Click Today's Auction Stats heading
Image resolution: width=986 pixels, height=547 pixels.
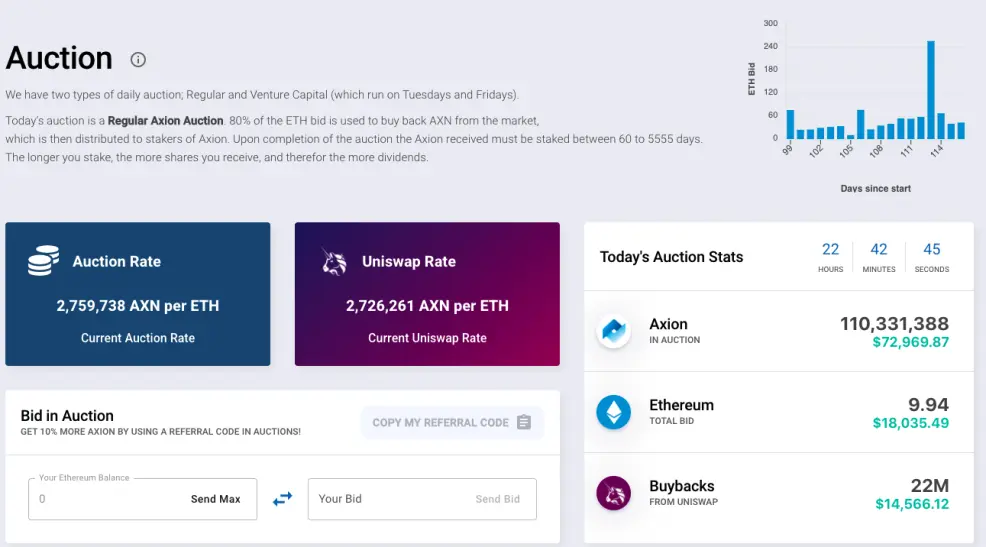click(x=671, y=257)
